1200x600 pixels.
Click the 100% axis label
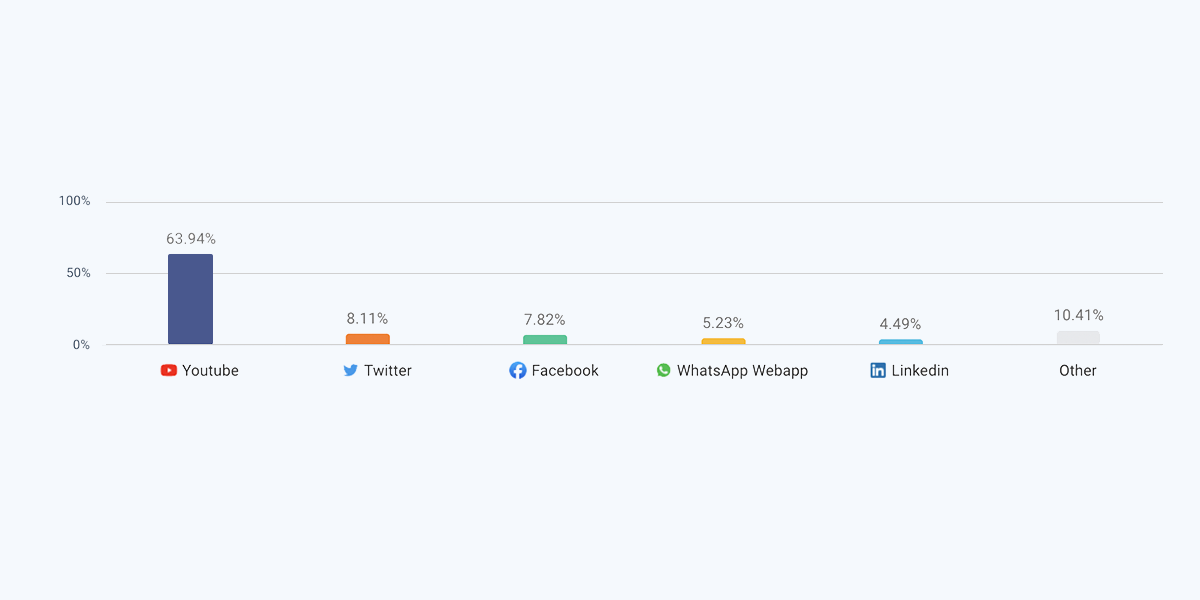74,201
